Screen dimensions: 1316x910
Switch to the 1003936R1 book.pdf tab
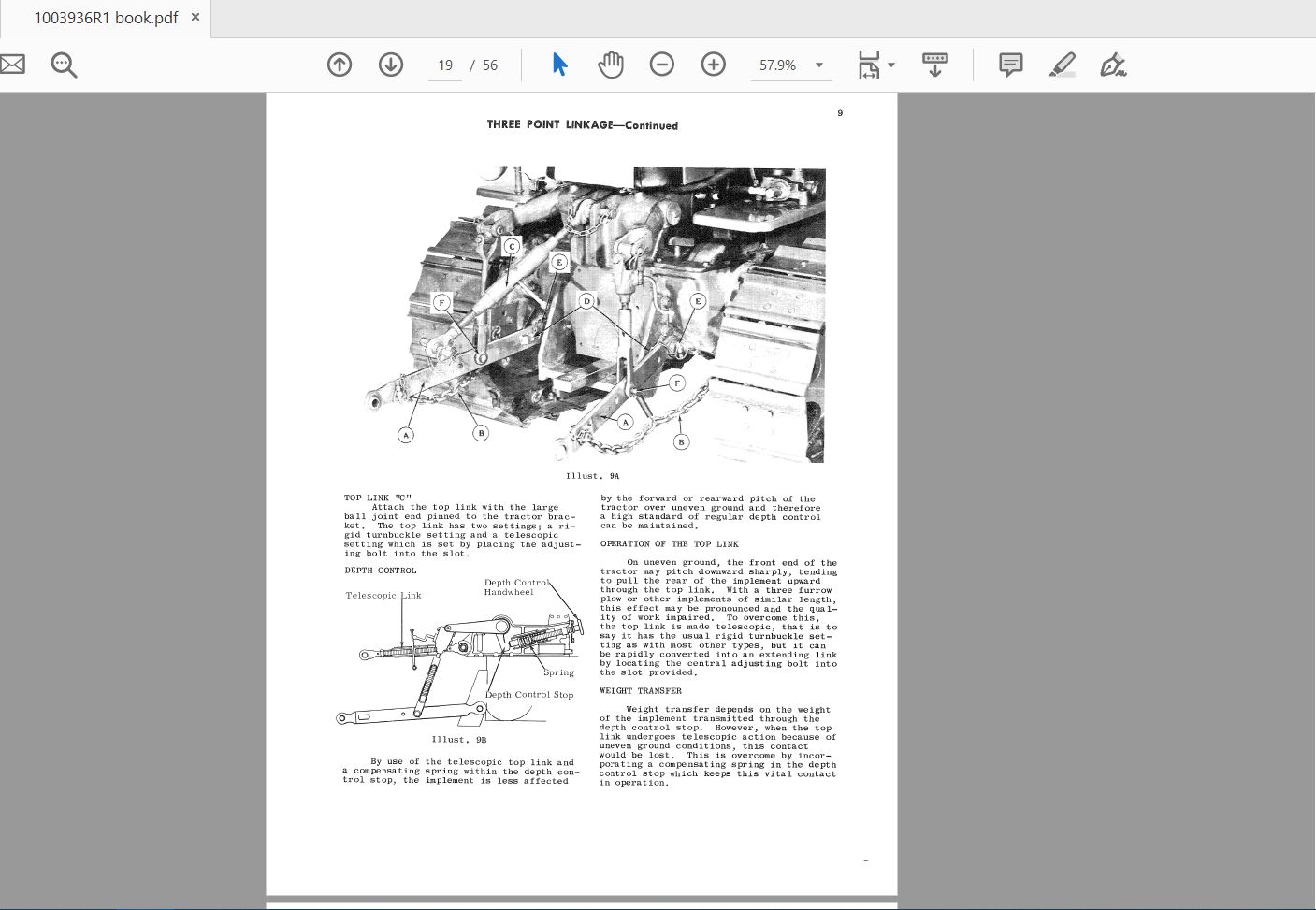pyautogui.click(x=105, y=18)
